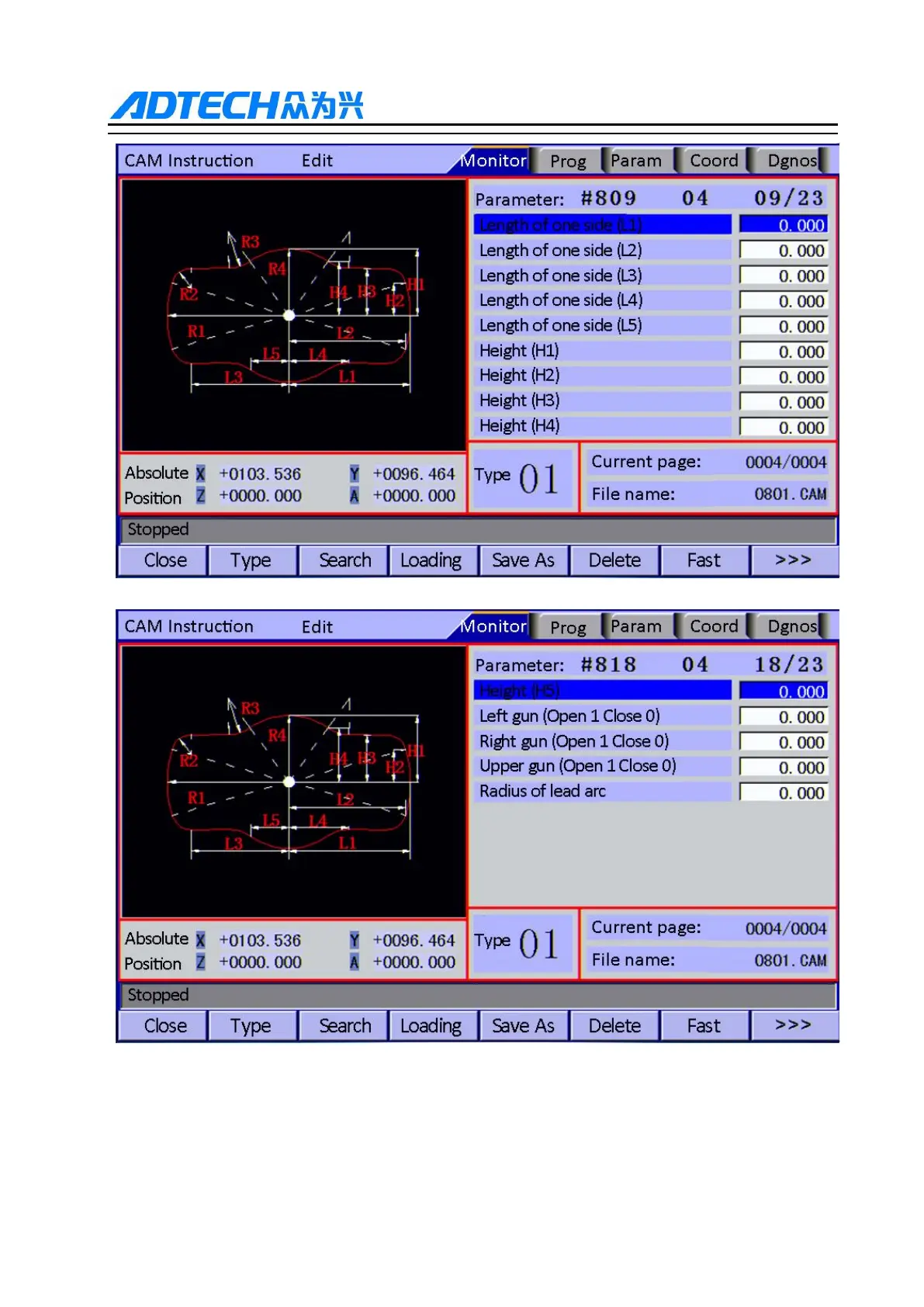Select Right gun (Open 1 Close 0) value
The width and height of the screenshot is (924, 1307).
pos(784,742)
